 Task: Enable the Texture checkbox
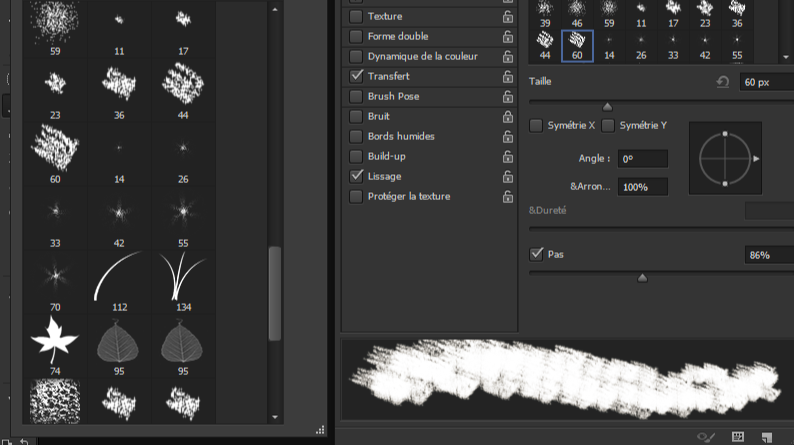click(x=356, y=16)
